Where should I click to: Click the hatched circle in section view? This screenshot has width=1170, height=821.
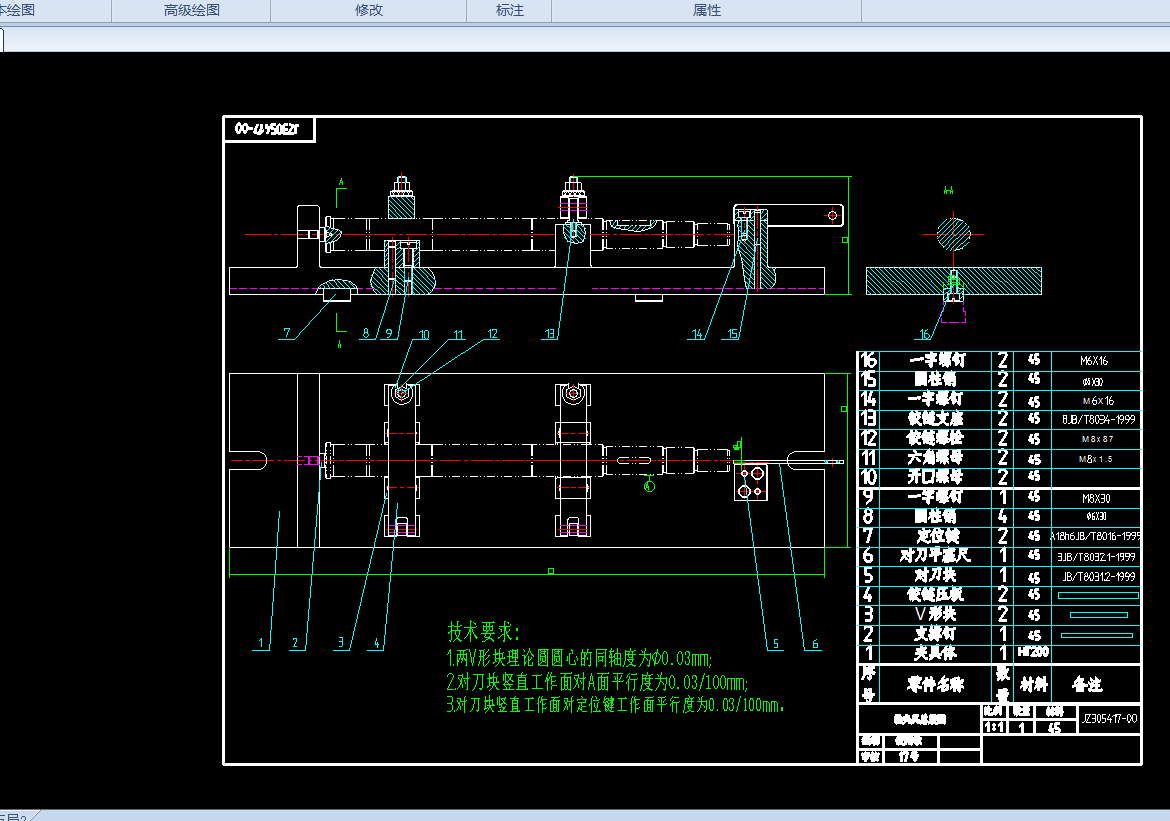tap(953, 234)
